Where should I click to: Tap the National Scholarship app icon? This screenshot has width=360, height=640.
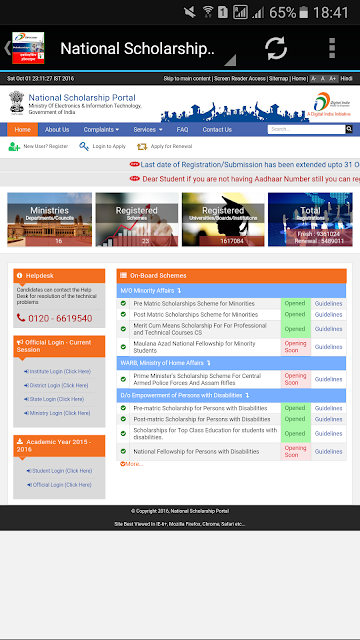28,48
